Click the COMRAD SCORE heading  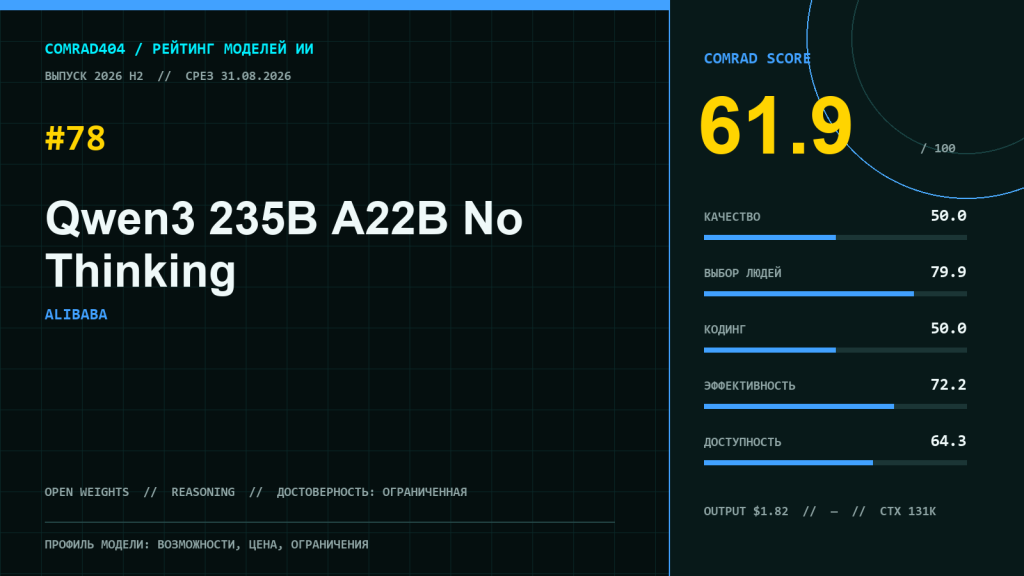757,59
